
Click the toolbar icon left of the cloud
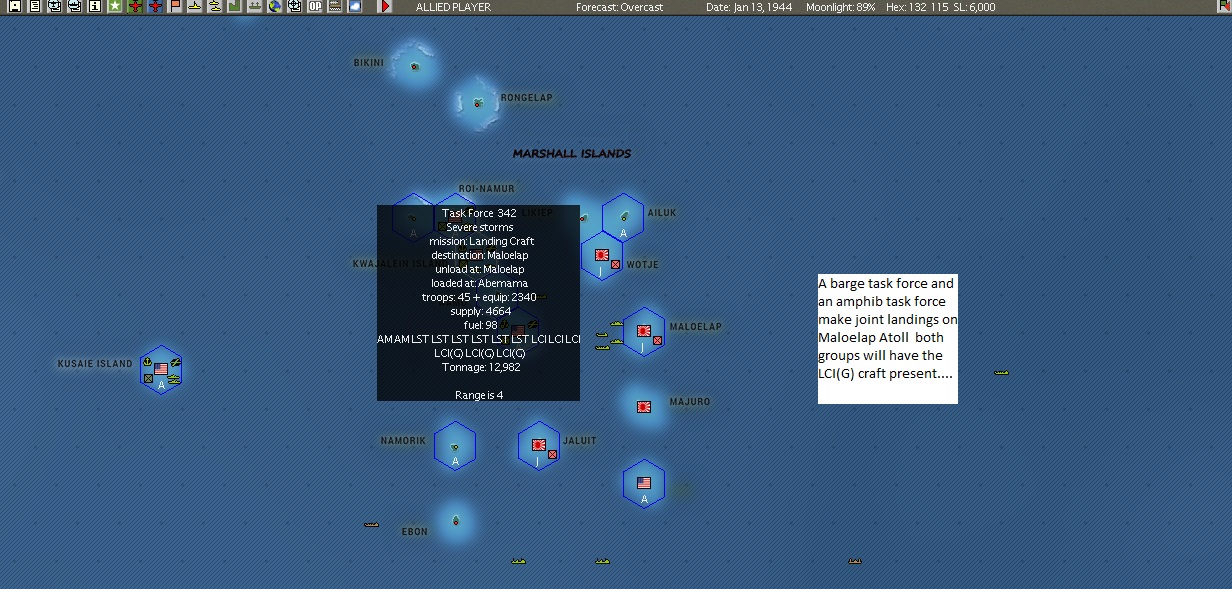334,6
